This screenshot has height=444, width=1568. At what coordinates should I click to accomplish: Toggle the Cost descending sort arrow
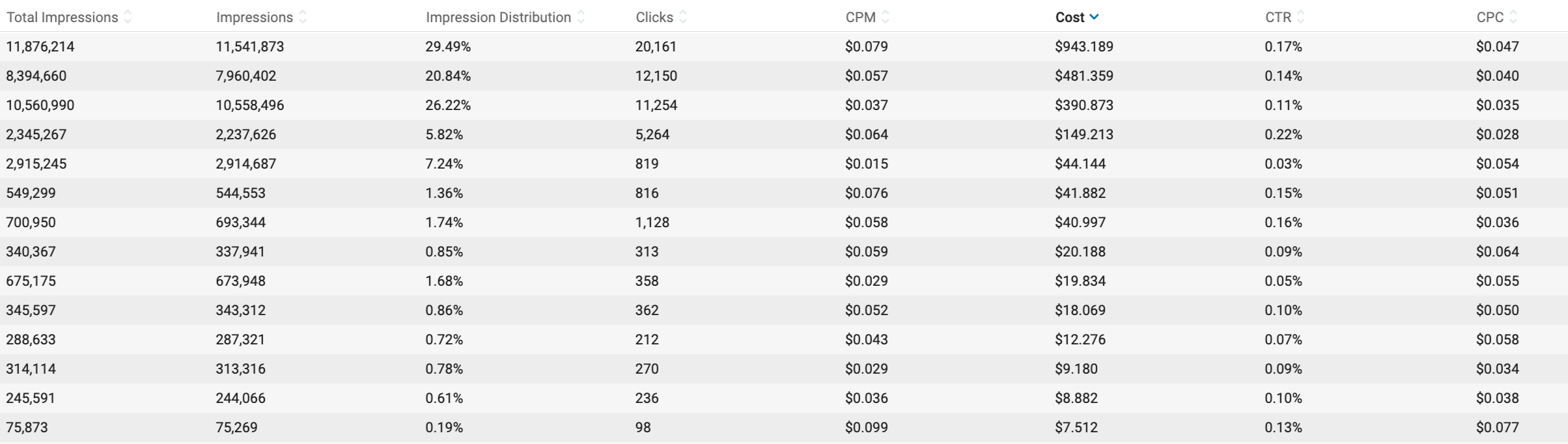click(1095, 18)
